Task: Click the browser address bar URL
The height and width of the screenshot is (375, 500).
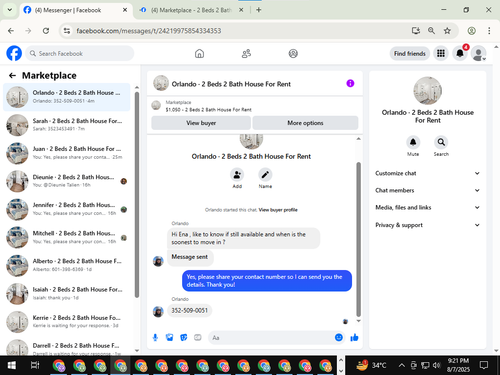Action: [149, 31]
